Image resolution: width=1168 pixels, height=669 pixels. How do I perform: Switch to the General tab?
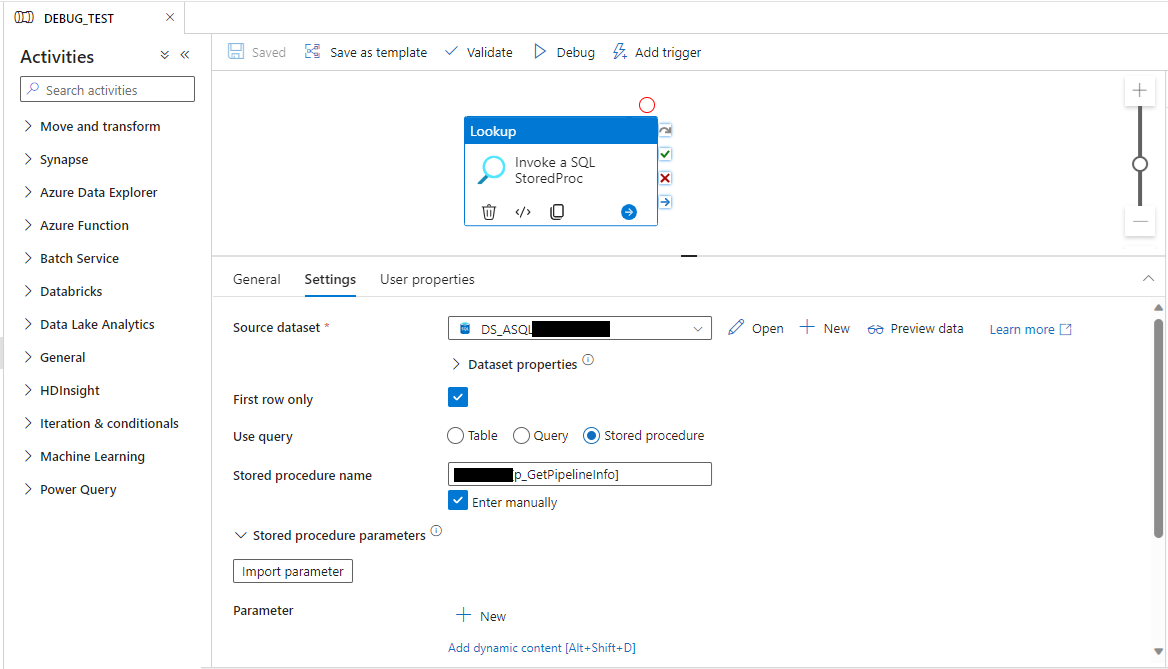256,279
